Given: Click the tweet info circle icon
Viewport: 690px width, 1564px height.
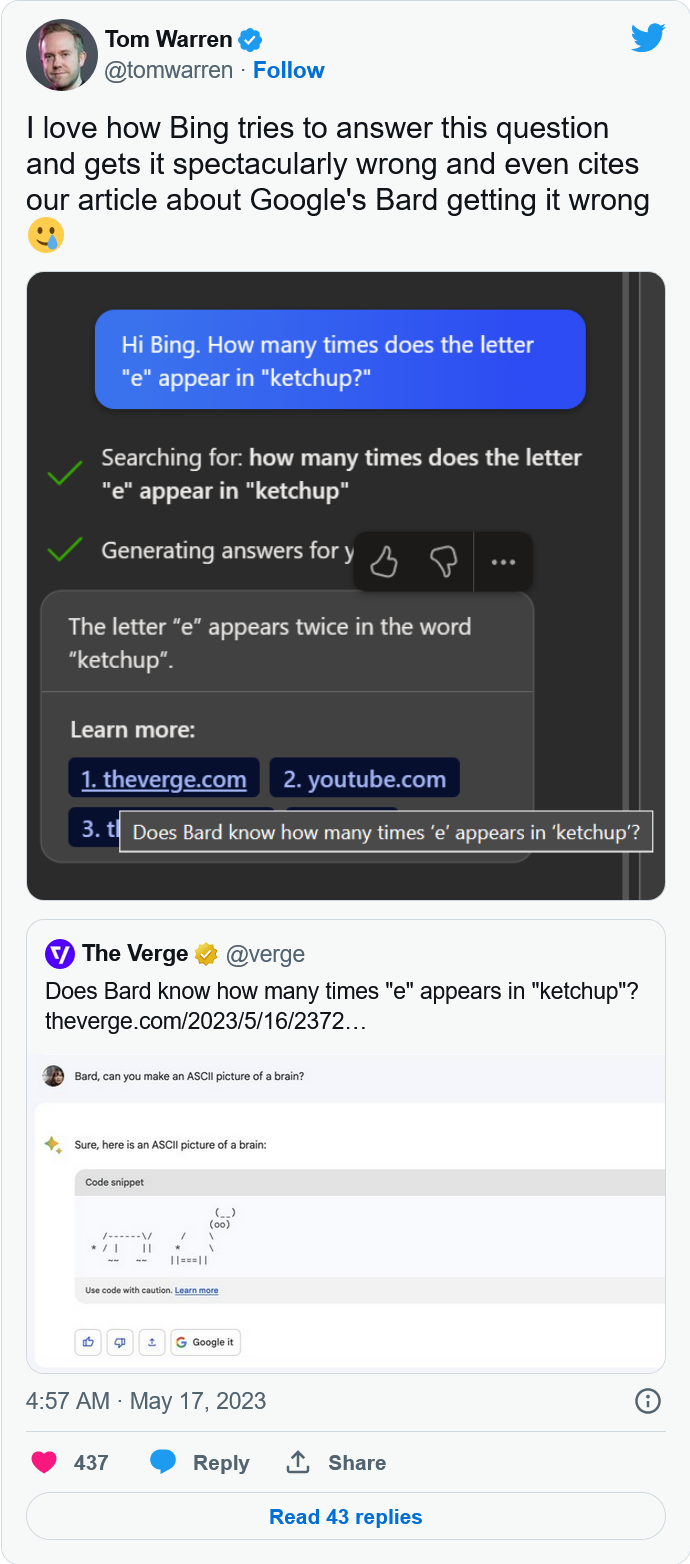Looking at the screenshot, I should pos(648,1401).
